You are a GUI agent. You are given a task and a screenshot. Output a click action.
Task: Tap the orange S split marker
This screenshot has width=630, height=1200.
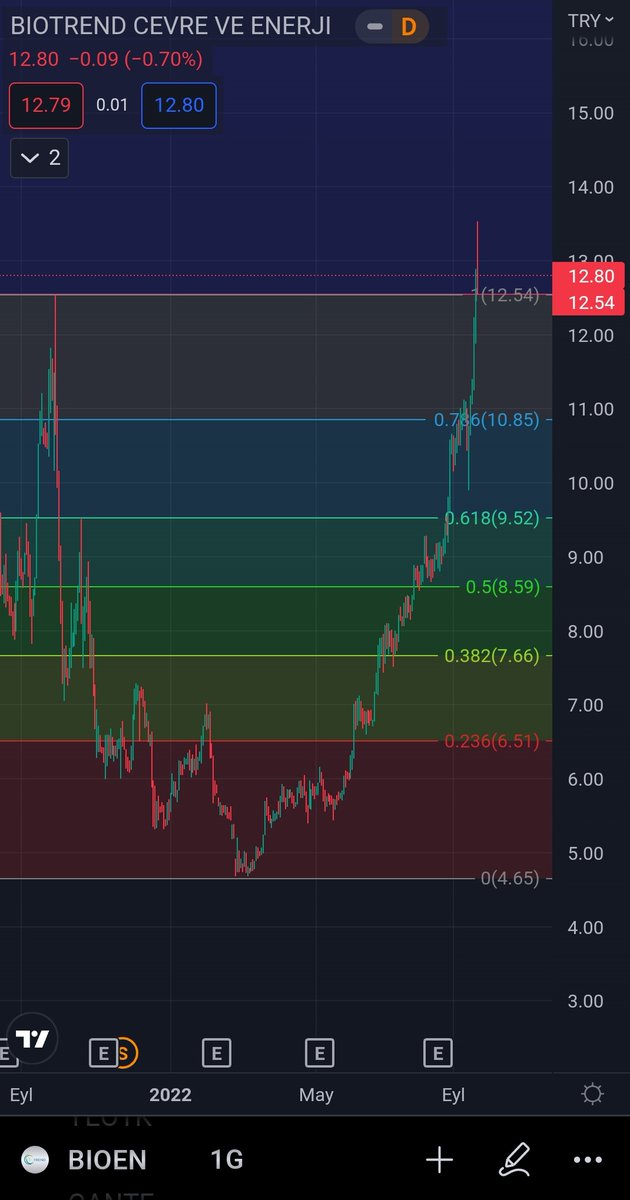pyautogui.click(x=124, y=1052)
